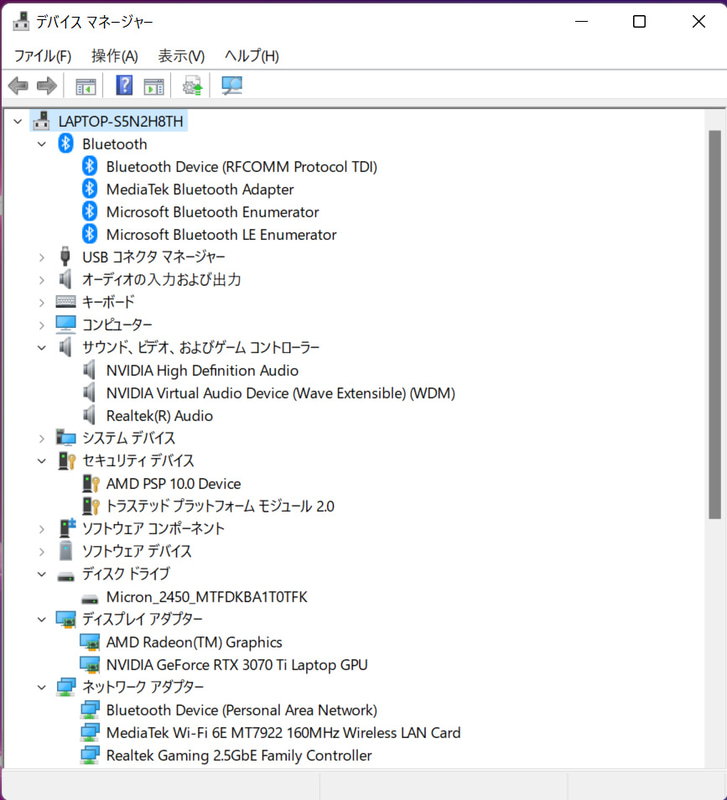727x800 pixels.
Task: Click the システム デバイス category icon
Action: pyautogui.click(x=65, y=437)
